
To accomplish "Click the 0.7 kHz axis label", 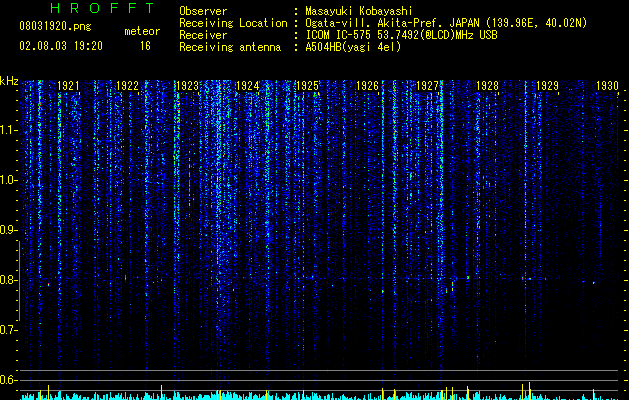I will pos(9,330).
